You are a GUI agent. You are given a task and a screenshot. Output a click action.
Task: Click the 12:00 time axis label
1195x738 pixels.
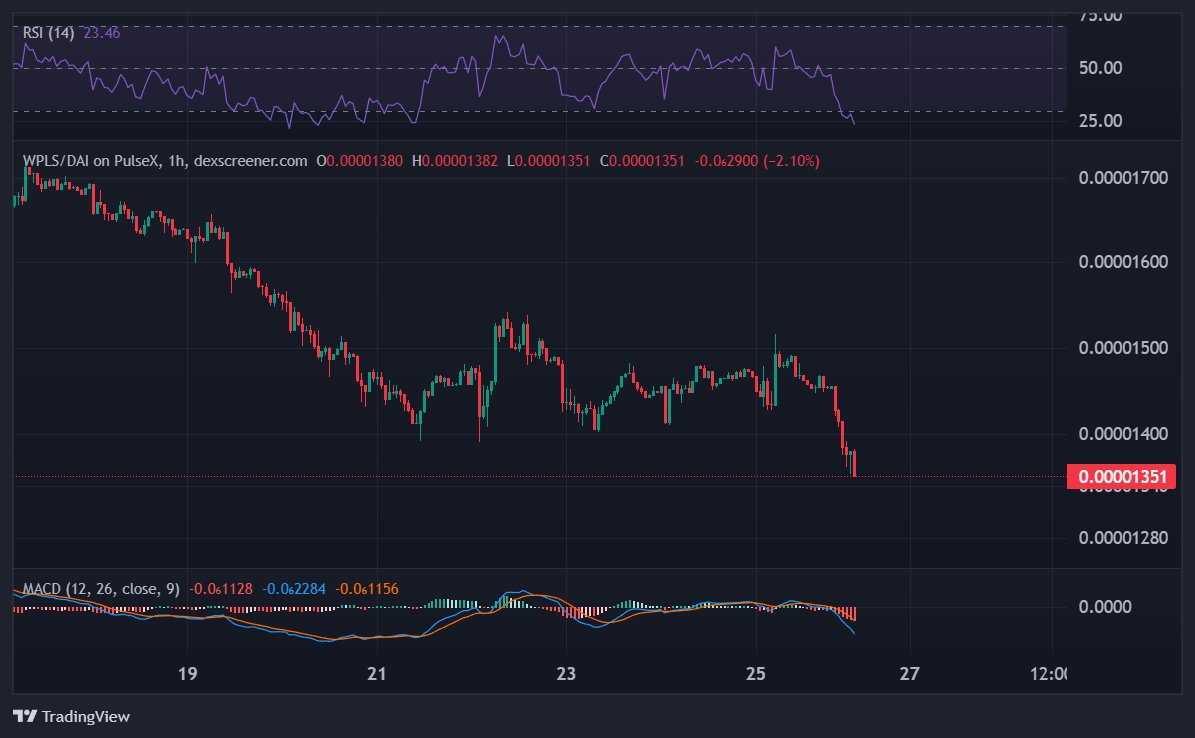[1049, 674]
